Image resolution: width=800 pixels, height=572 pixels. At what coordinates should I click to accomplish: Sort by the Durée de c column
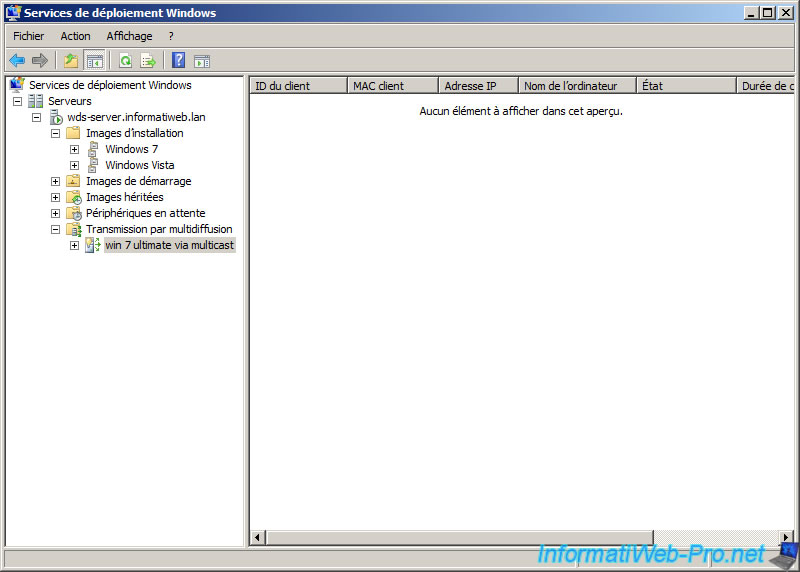766,86
